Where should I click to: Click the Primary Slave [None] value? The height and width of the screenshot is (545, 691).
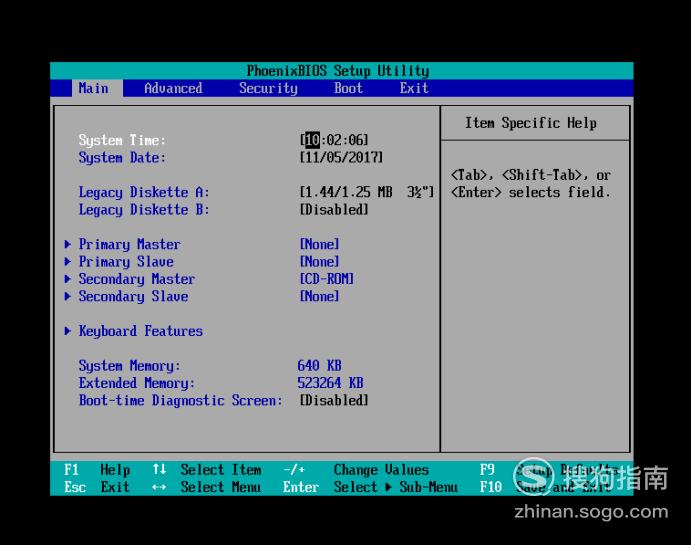[x=319, y=262]
